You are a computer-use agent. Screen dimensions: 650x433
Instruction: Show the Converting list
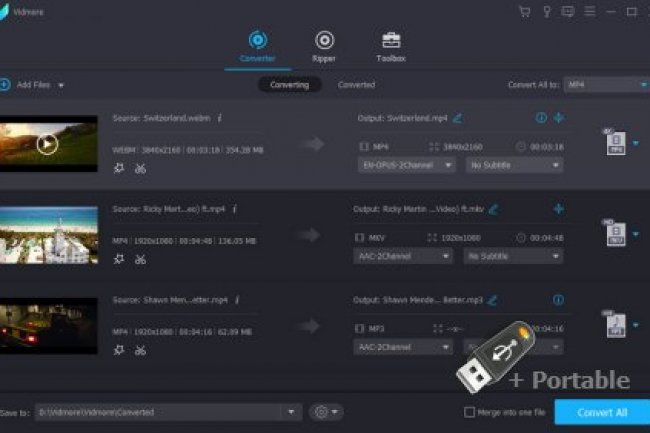(x=289, y=85)
